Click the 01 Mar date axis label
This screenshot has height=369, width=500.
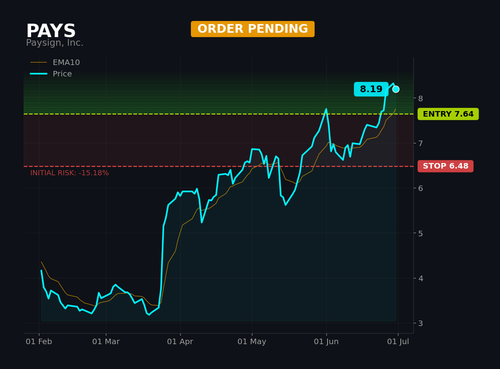pos(106,342)
